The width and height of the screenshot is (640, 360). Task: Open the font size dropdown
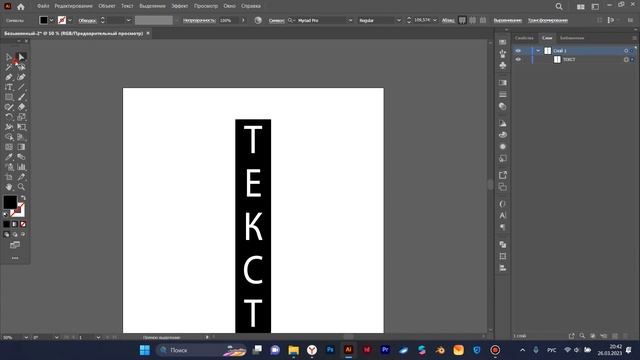click(x=435, y=20)
